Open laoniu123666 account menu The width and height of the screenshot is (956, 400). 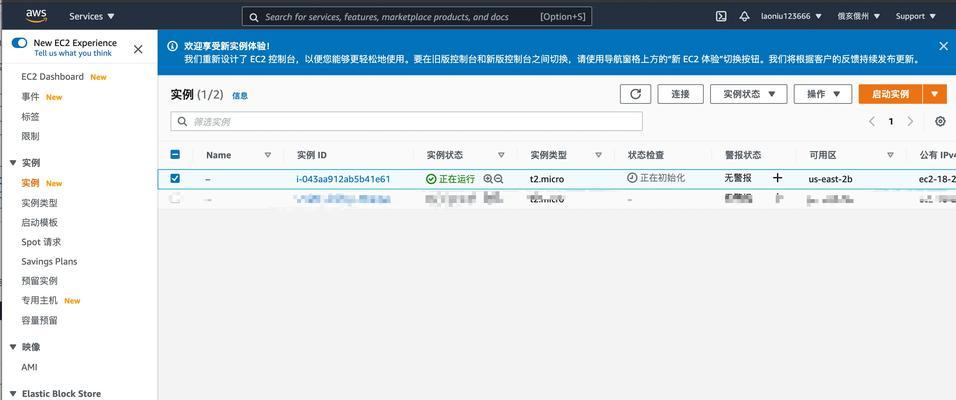[791, 16]
